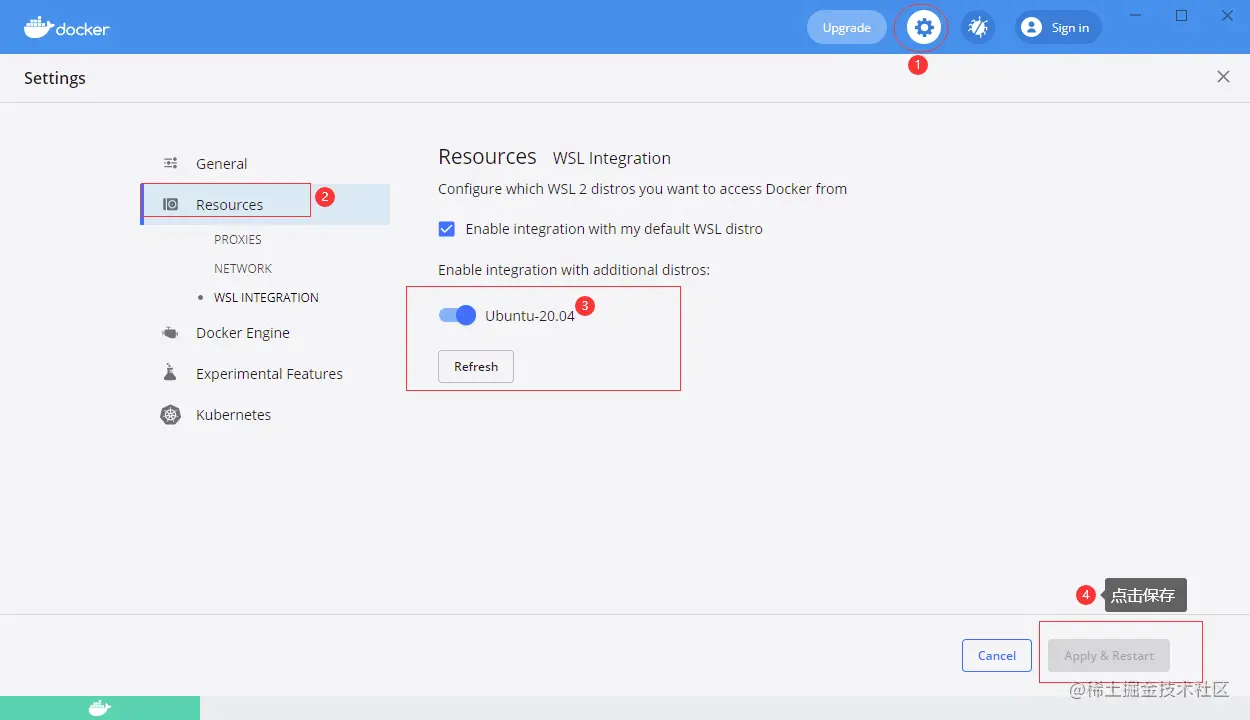
Task: Click the WSL Integration heading text
Action: coord(612,158)
